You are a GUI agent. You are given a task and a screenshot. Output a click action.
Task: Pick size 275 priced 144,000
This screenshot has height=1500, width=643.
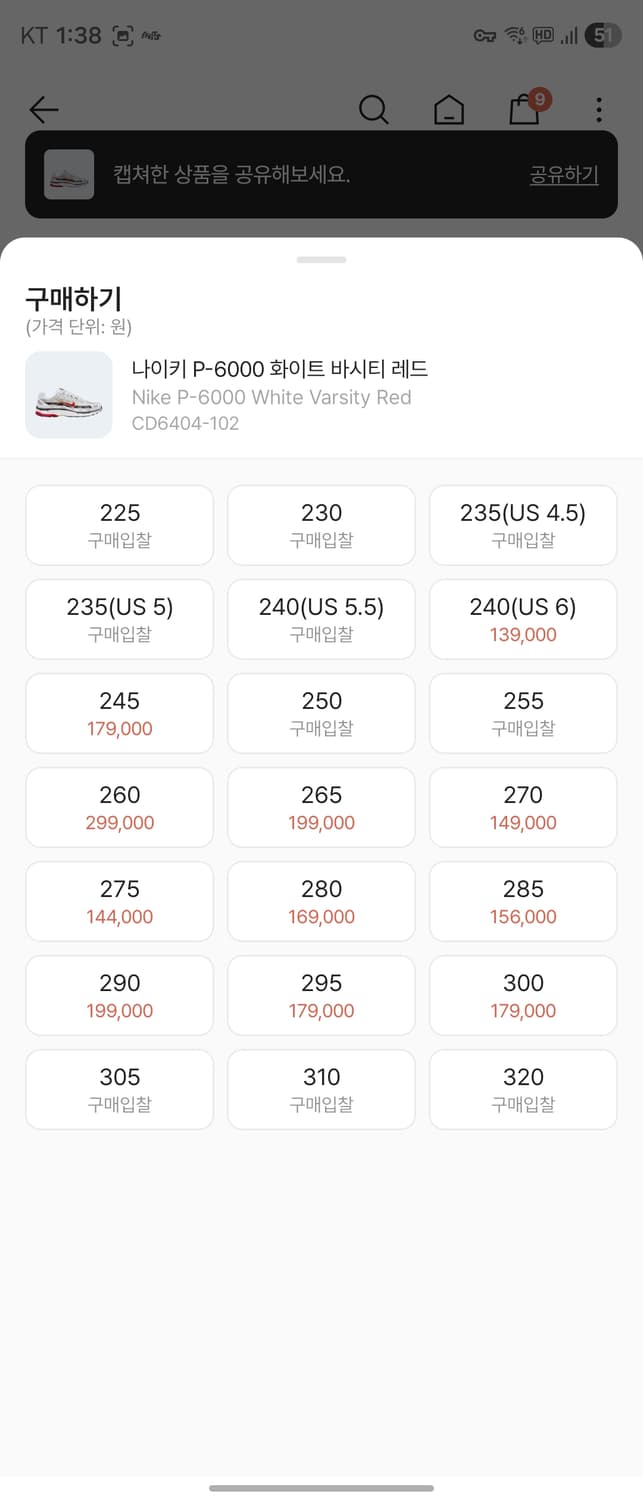(x=120, y=901)
